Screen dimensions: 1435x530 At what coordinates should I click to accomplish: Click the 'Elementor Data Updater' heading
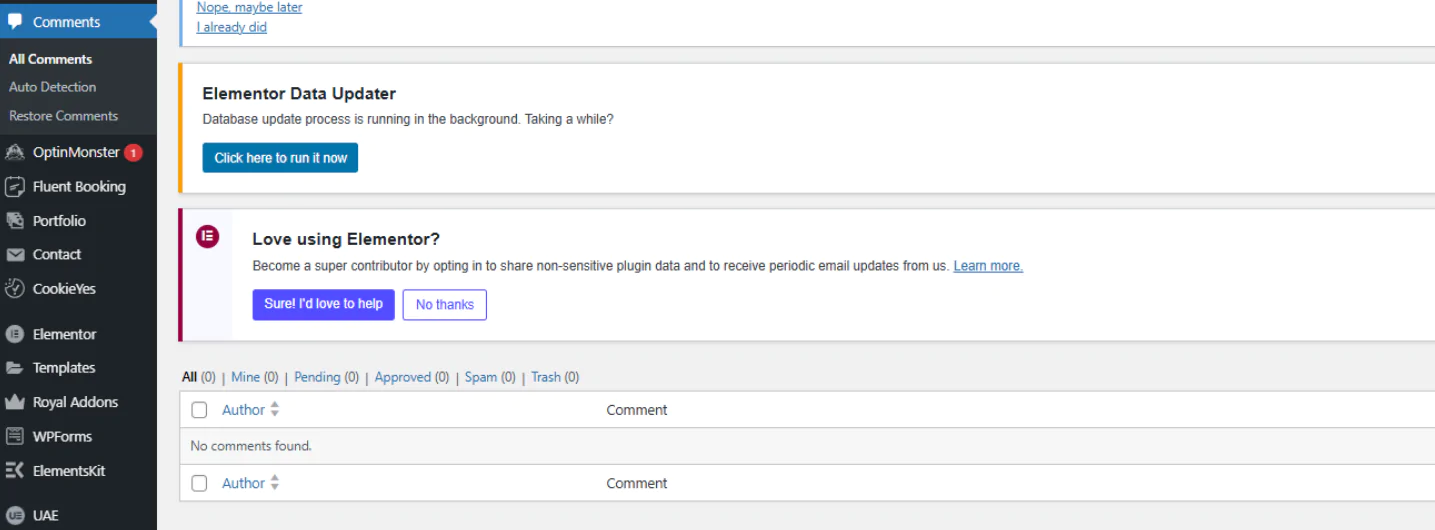click(299, 94)
